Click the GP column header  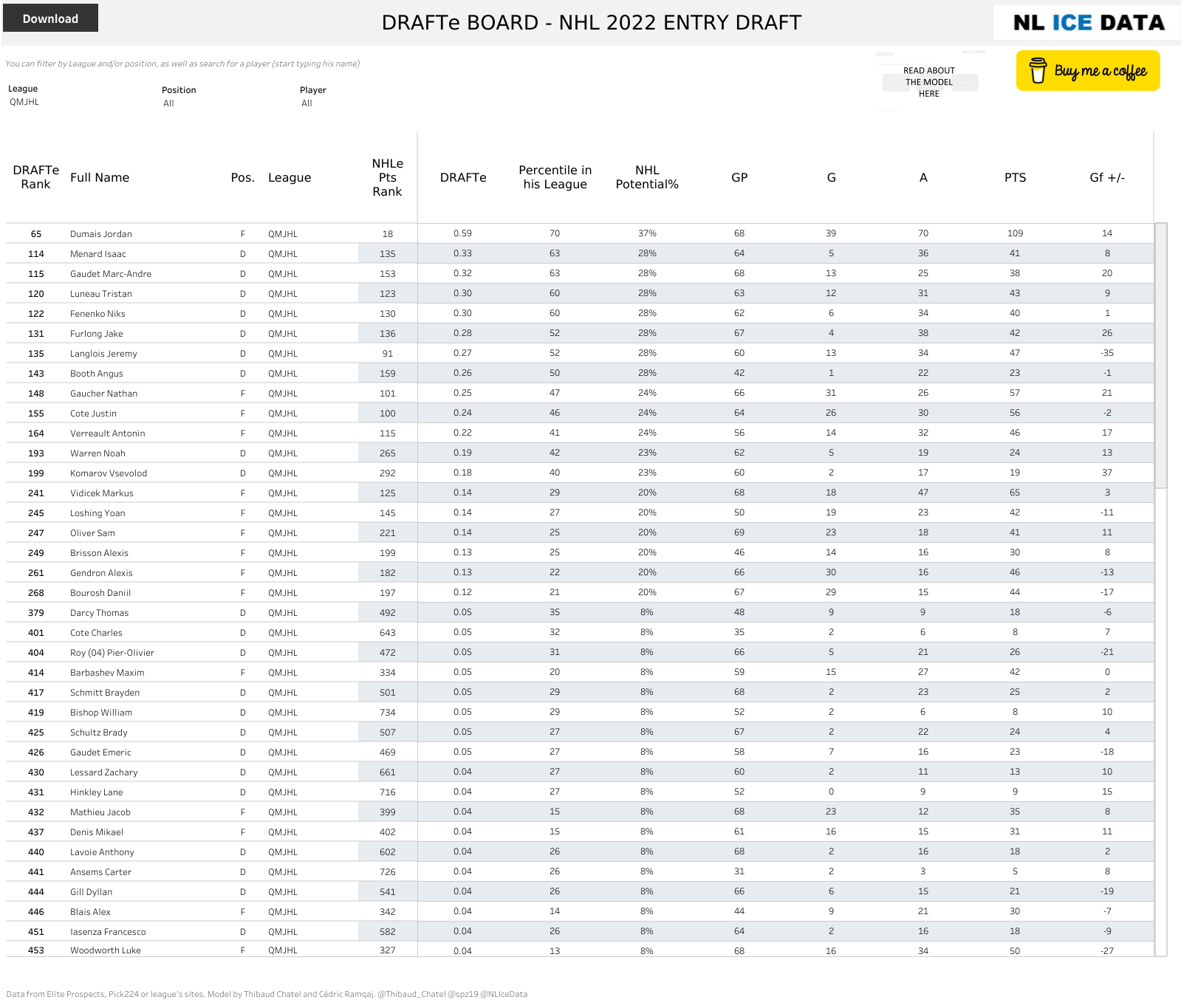(x=739, y=177)
